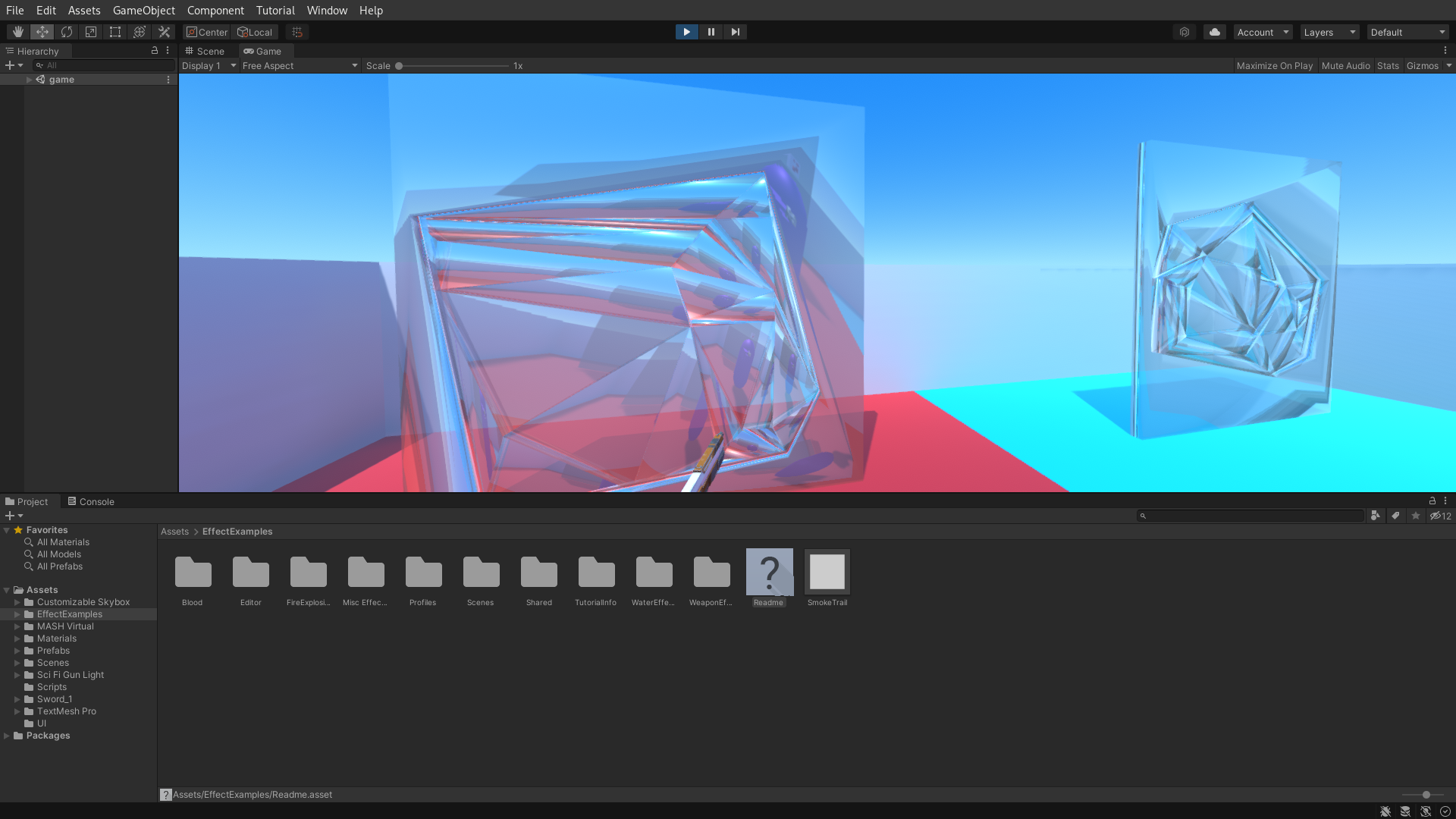The width and height of the screenshot is (1456, 819).
Task: Select the Hand tool in the toolbar
Action: tap(17, 32)
